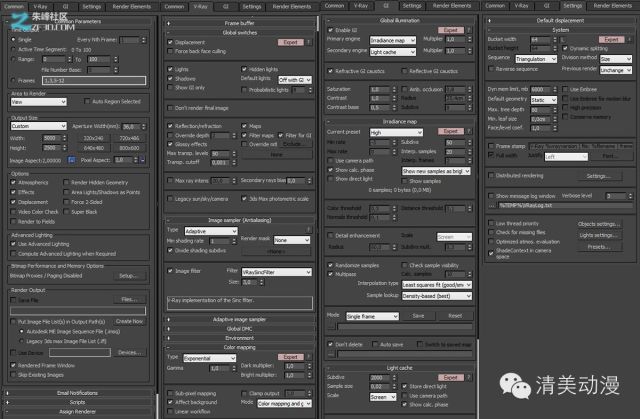Screen dimensions: 640x419
Task: Click the Irradiance map question-mark help button
Action: (469, 131)
